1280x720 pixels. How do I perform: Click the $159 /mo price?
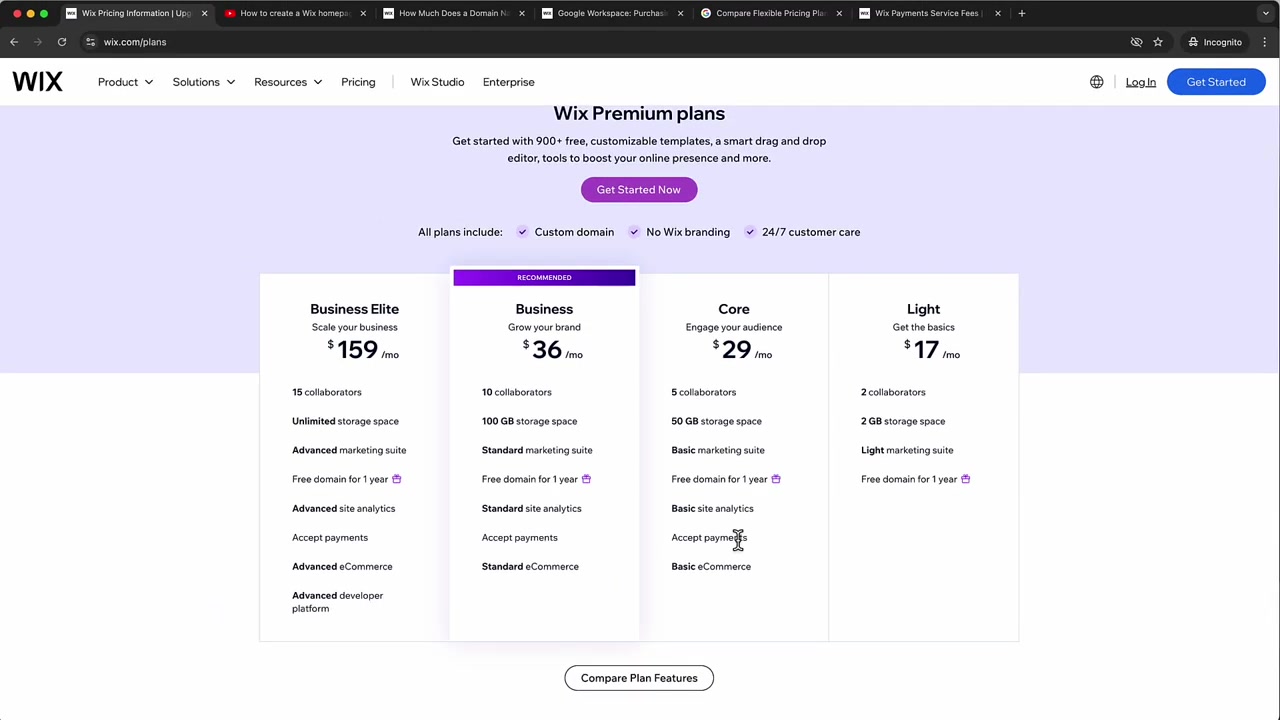(363, 349)
